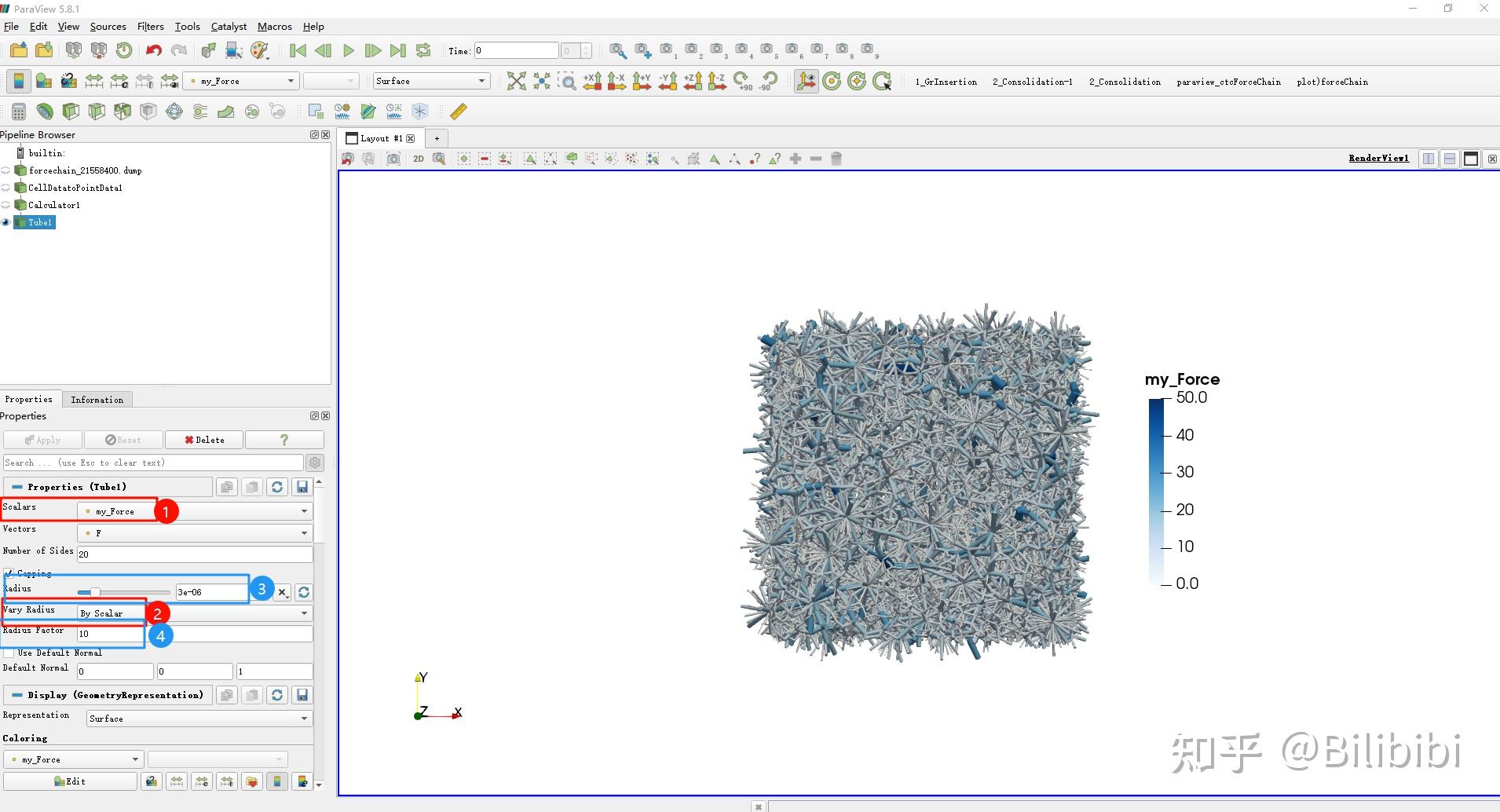Click the Delete button
1500x812 pixels.
pyautogui.click(x=204, y=440)
